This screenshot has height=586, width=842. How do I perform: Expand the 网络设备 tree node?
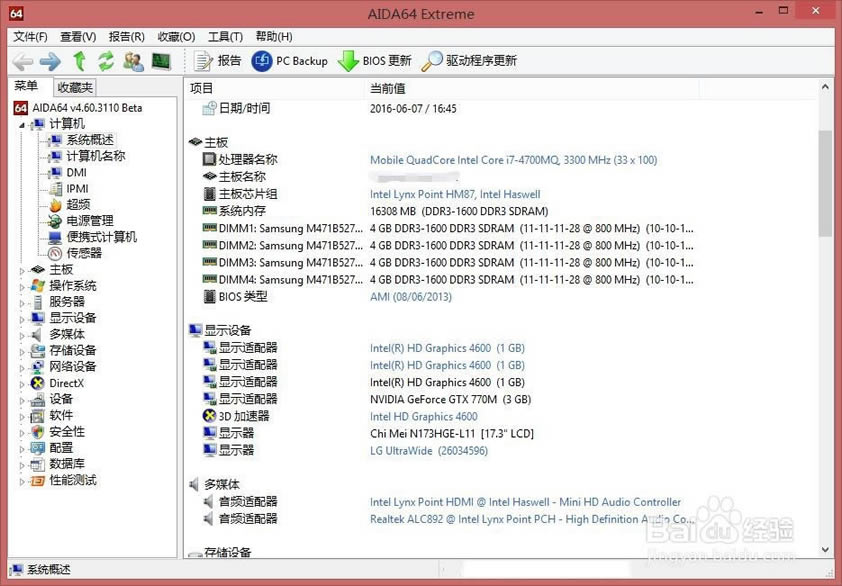point(22,367)
